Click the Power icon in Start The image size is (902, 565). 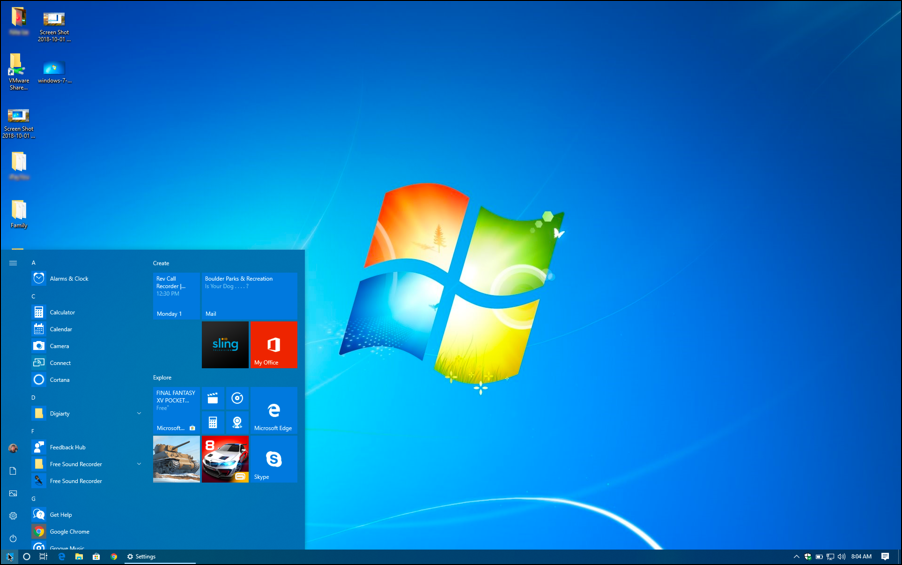[x=13, y=539]
